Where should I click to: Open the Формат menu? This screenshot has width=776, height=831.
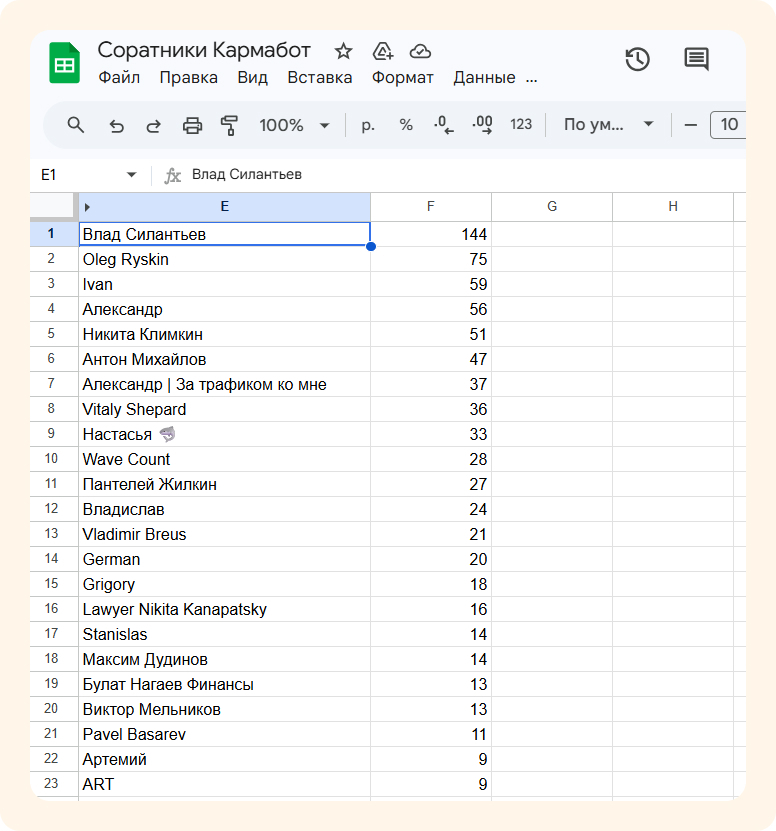click(402, 77)
